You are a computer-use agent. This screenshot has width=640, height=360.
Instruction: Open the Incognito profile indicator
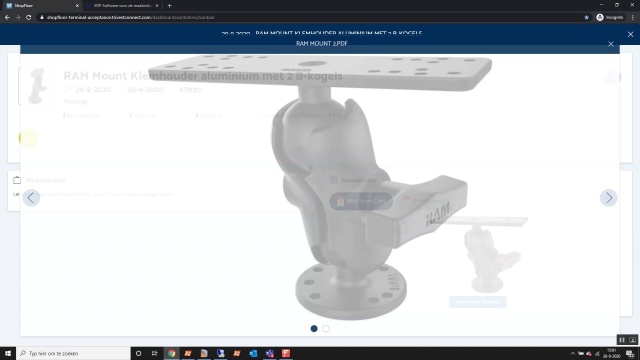click(x=610, y=18)
